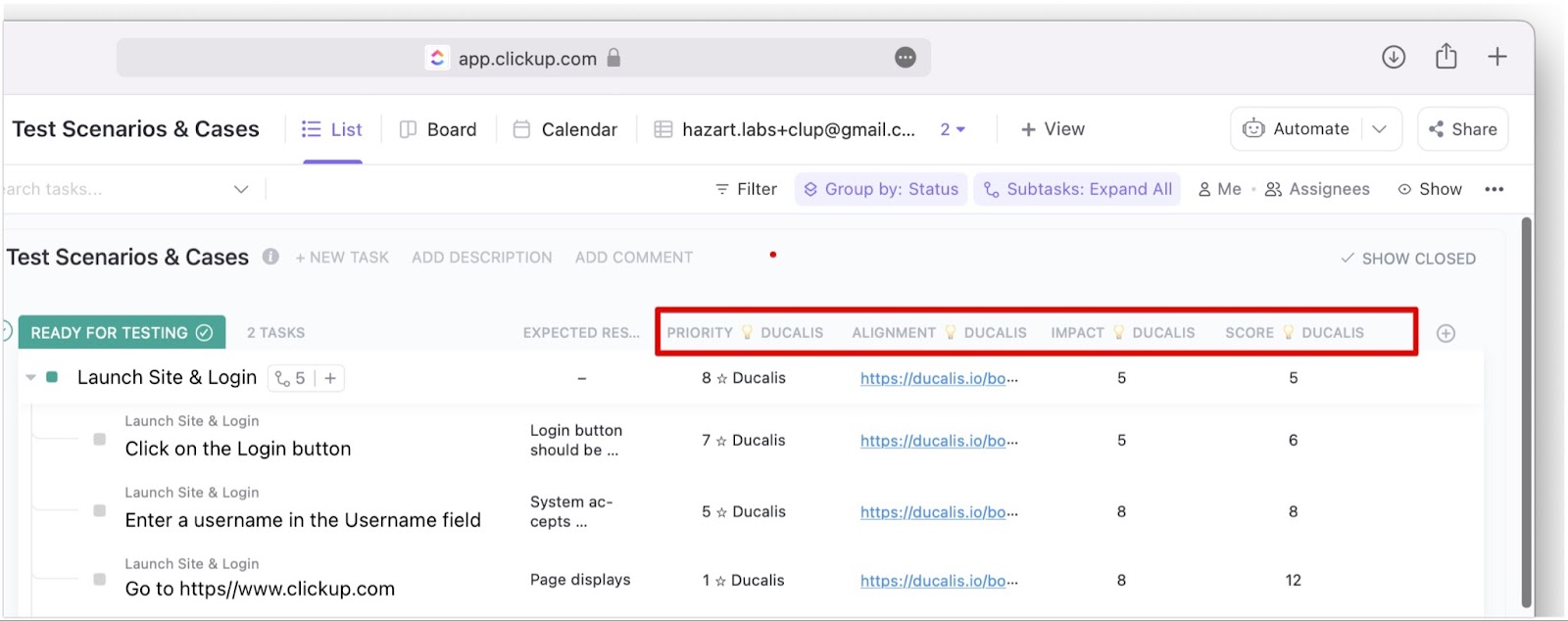Switch to the List view tab
The width and height of the screenshot is (1568, 621).
pos(332,129)
